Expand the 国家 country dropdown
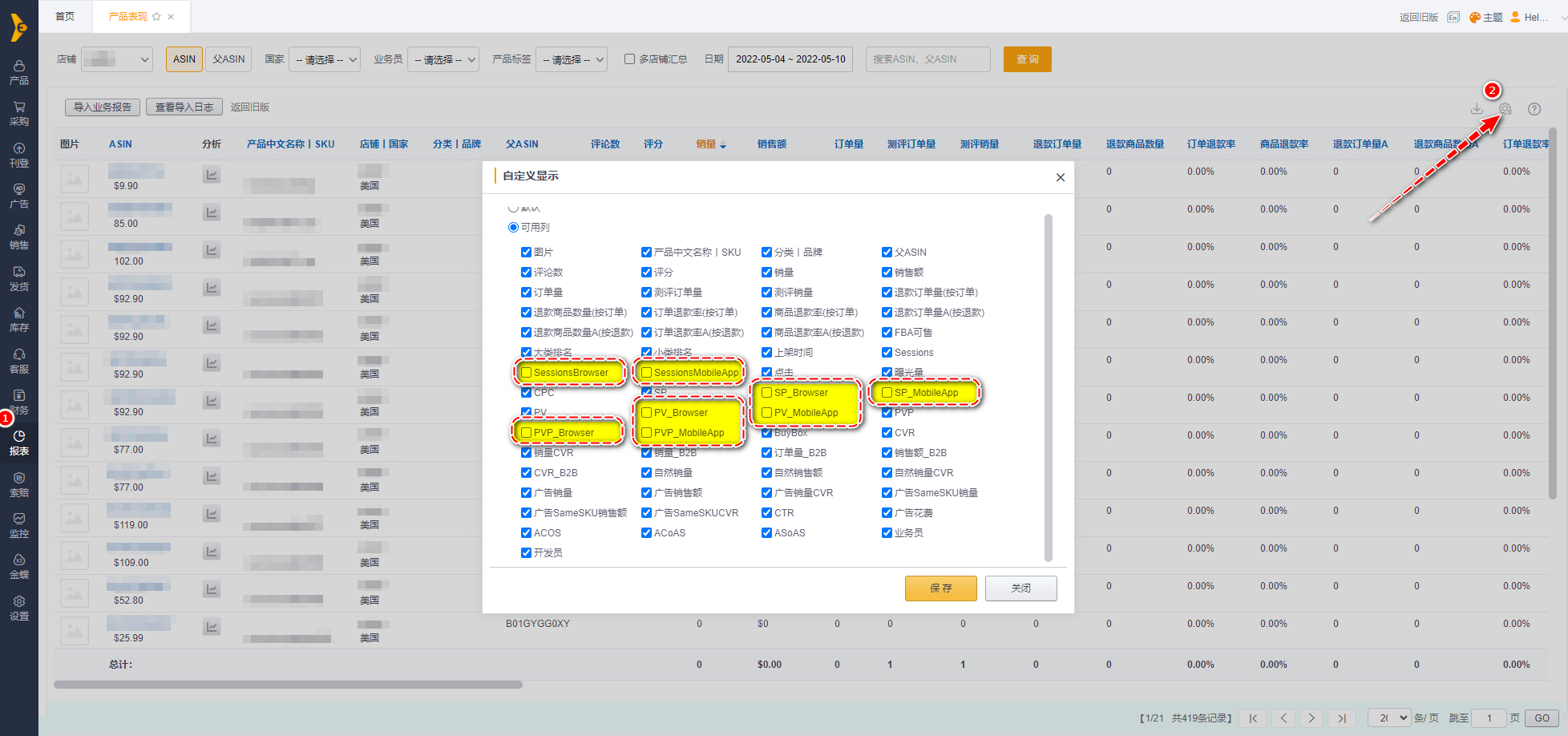The image size is (1568, 736). [x=325, y=59]
